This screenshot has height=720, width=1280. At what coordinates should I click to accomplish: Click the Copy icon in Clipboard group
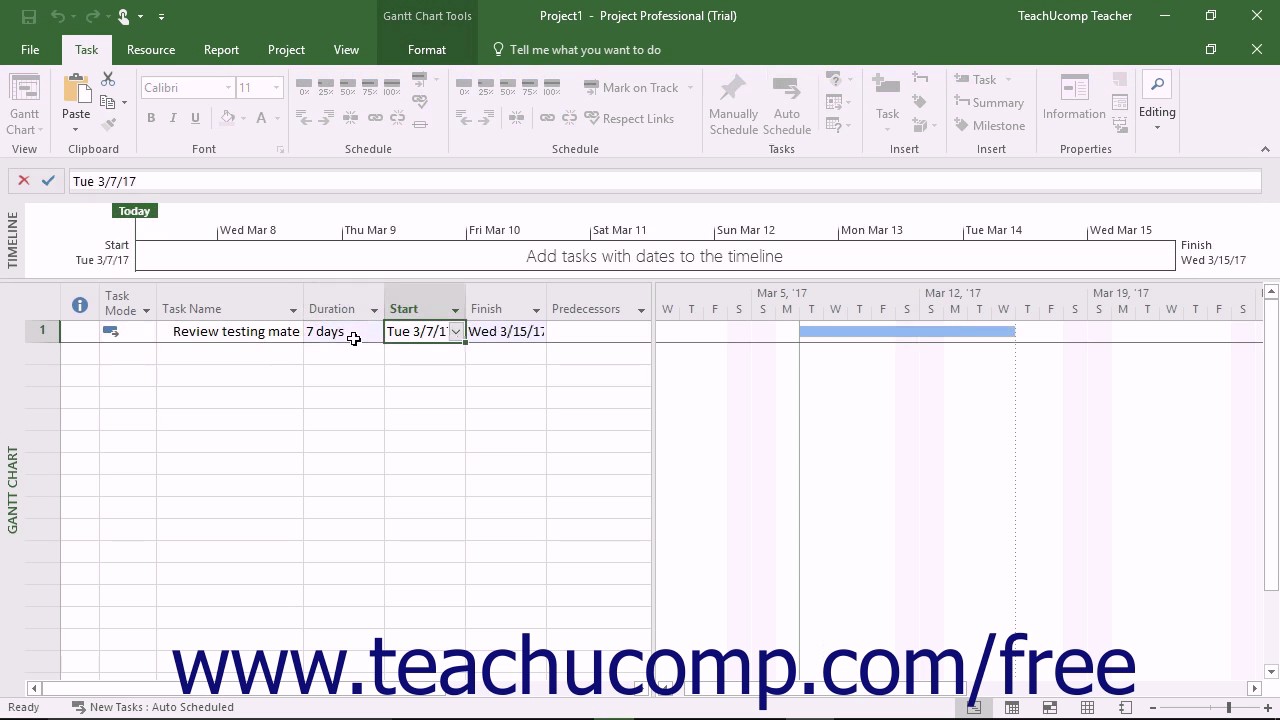click(108, 102)
